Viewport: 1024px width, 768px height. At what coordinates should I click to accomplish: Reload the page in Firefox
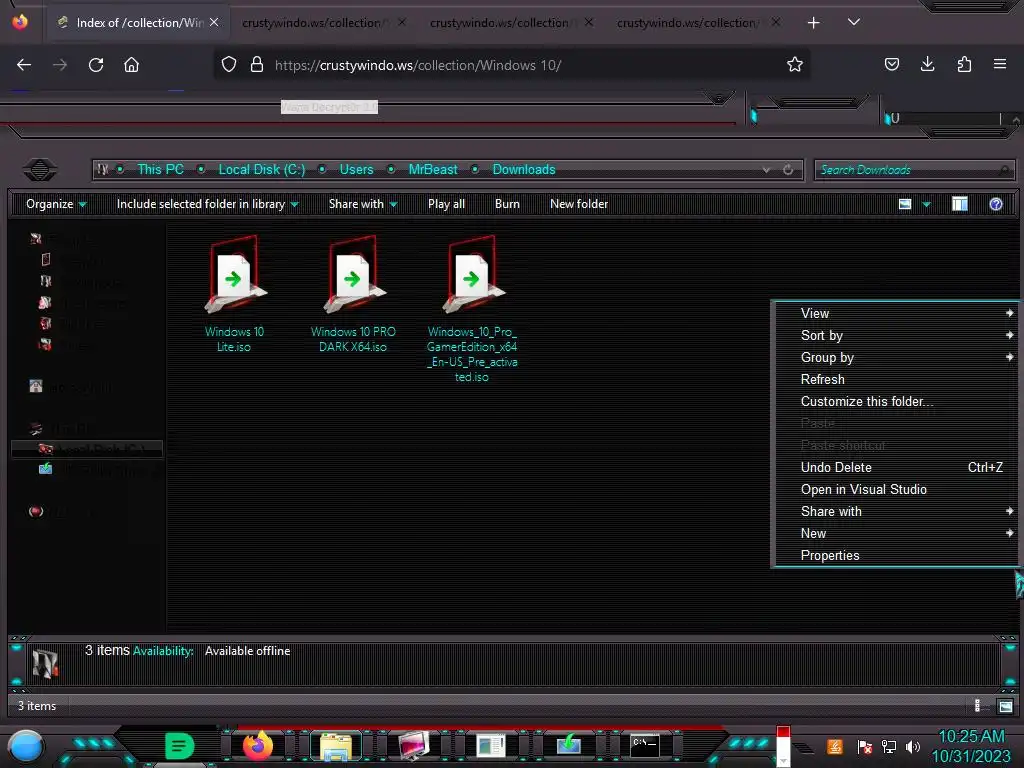click(x=96, y=65)
